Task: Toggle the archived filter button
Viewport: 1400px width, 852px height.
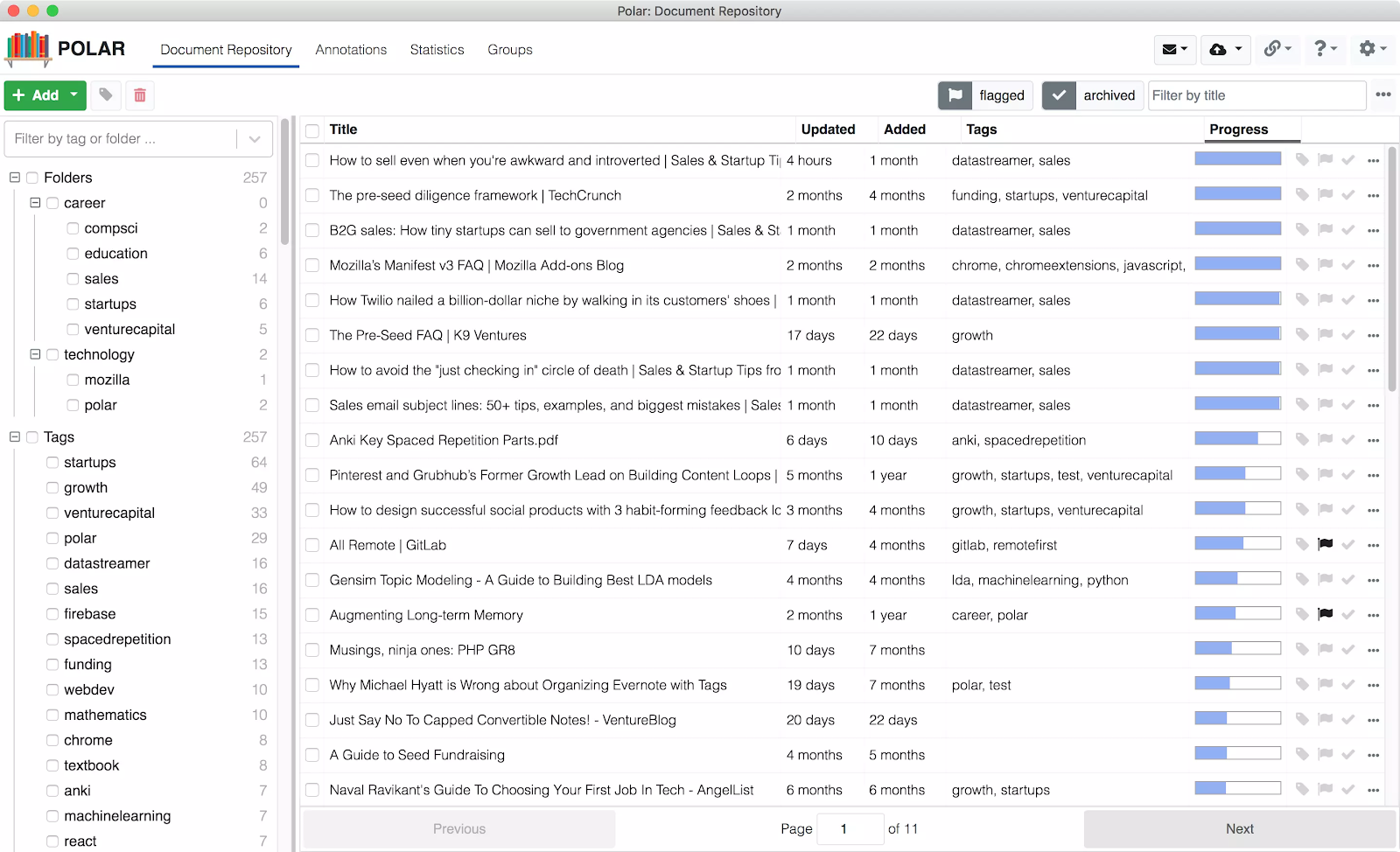Action: [1091, 95]
